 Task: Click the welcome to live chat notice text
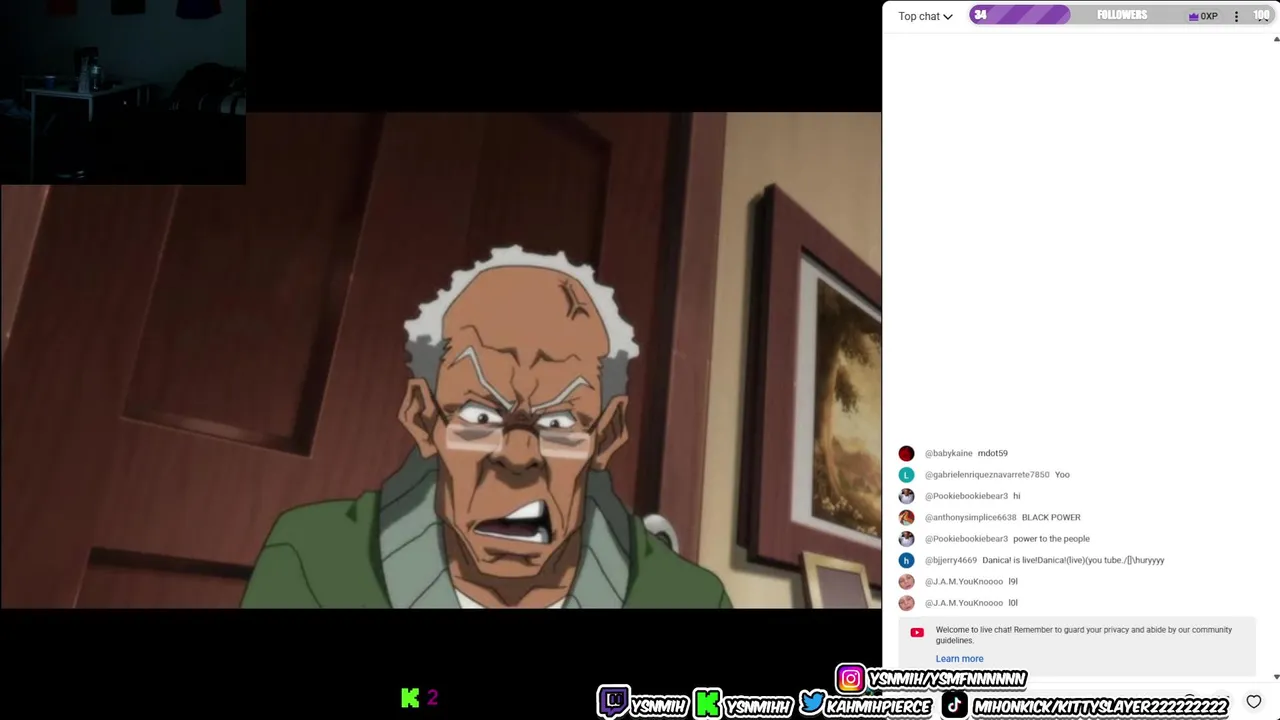pyautogui.click(x=1083, y=635)
